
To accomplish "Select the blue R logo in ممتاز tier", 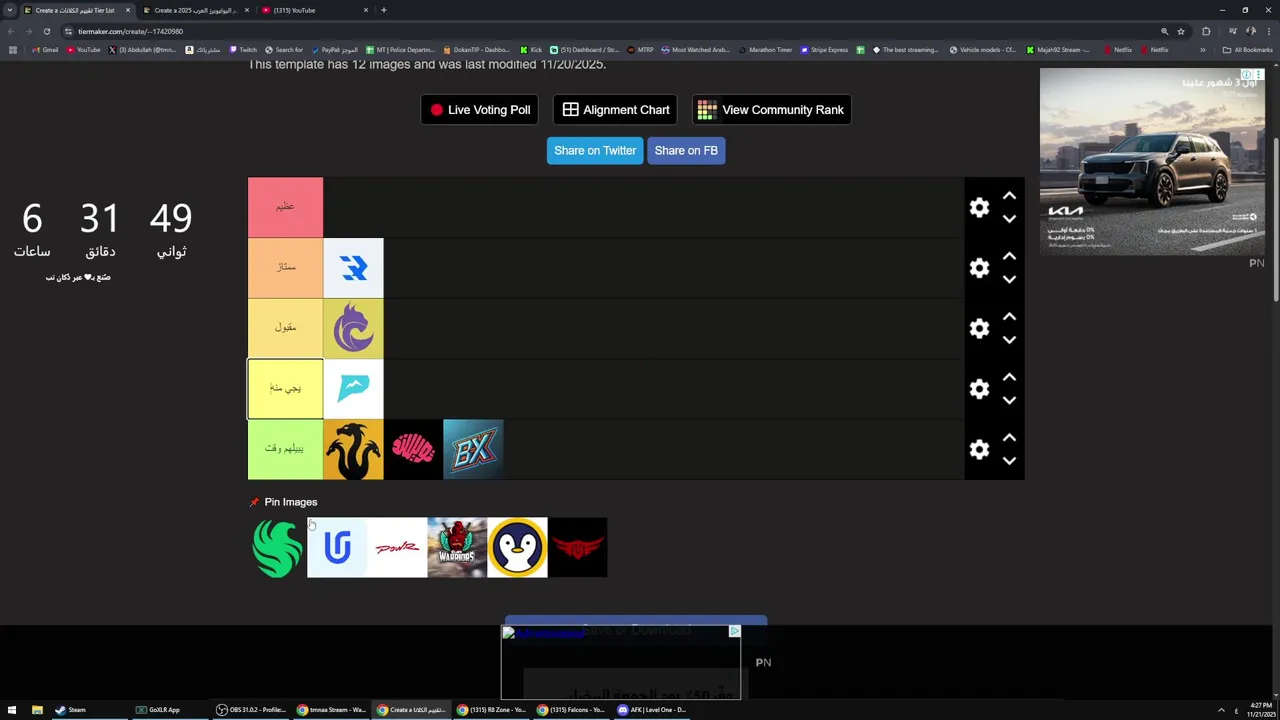I will pos(353,268).
